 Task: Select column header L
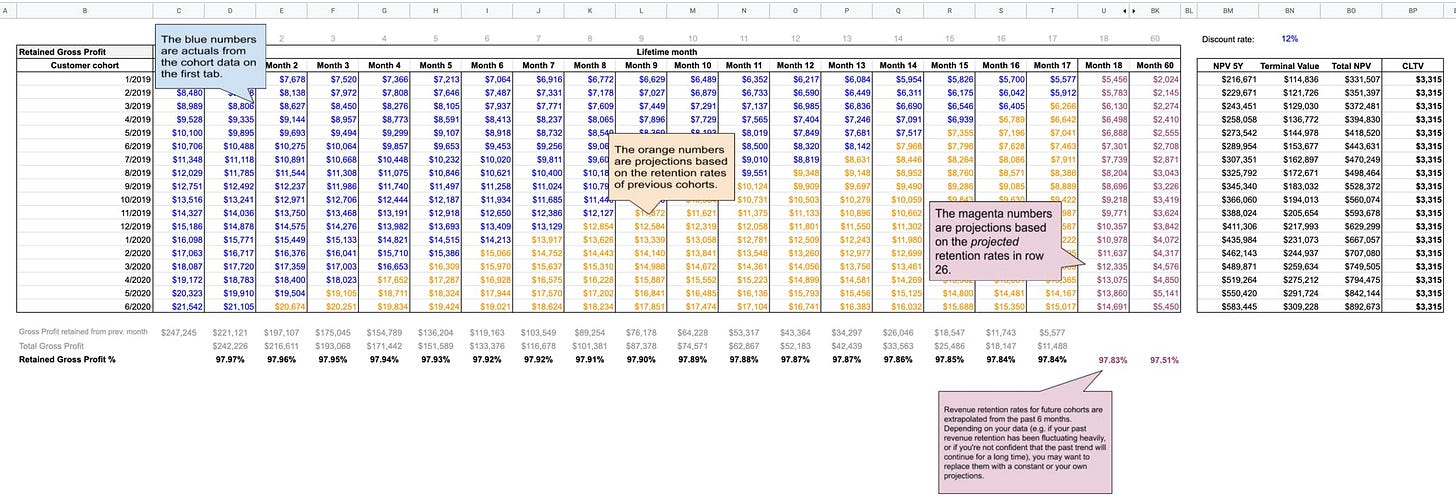tap(643, 9)
